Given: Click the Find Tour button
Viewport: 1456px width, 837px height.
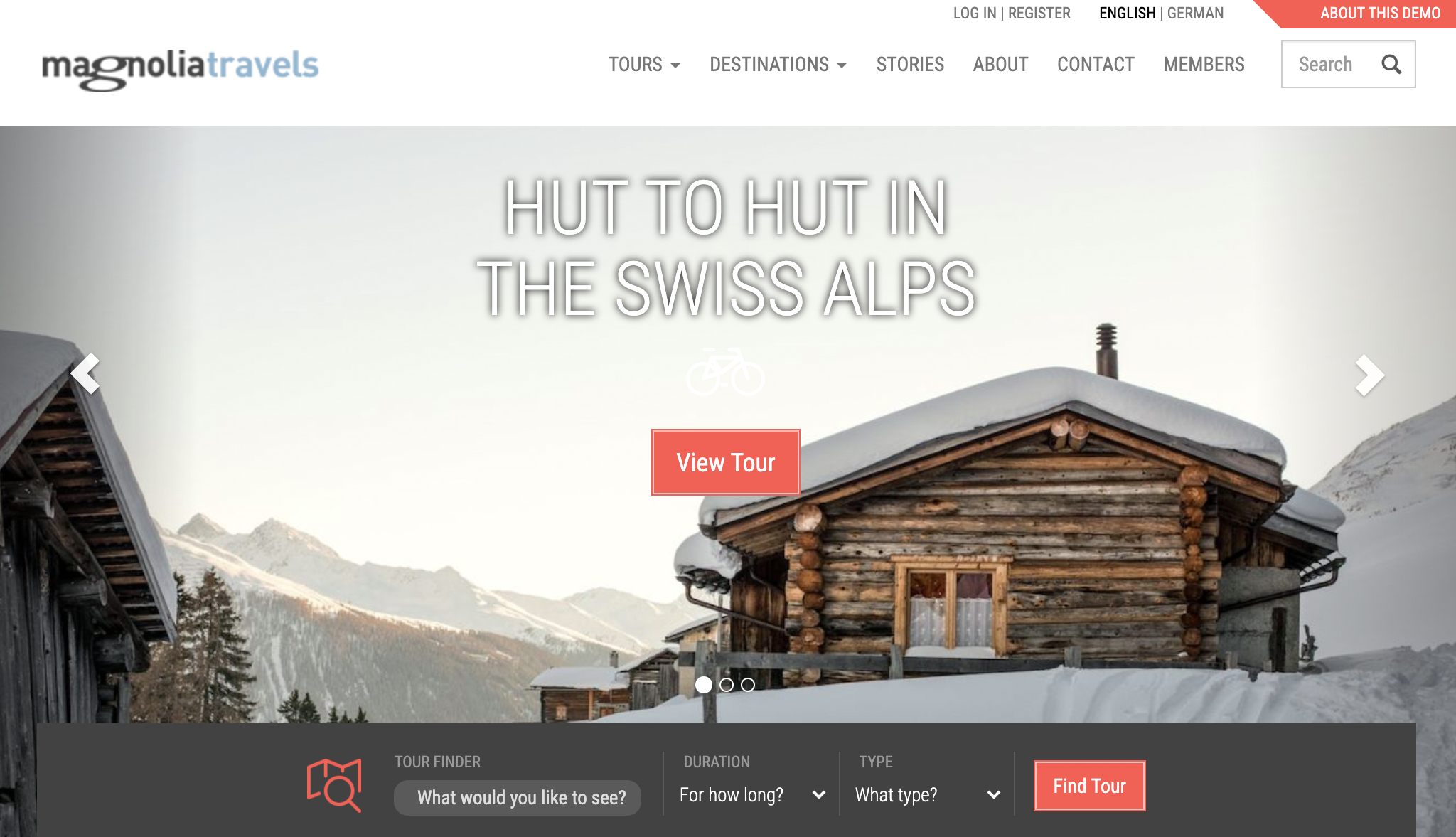Looking at the screenshot, I should point(1090,786).
